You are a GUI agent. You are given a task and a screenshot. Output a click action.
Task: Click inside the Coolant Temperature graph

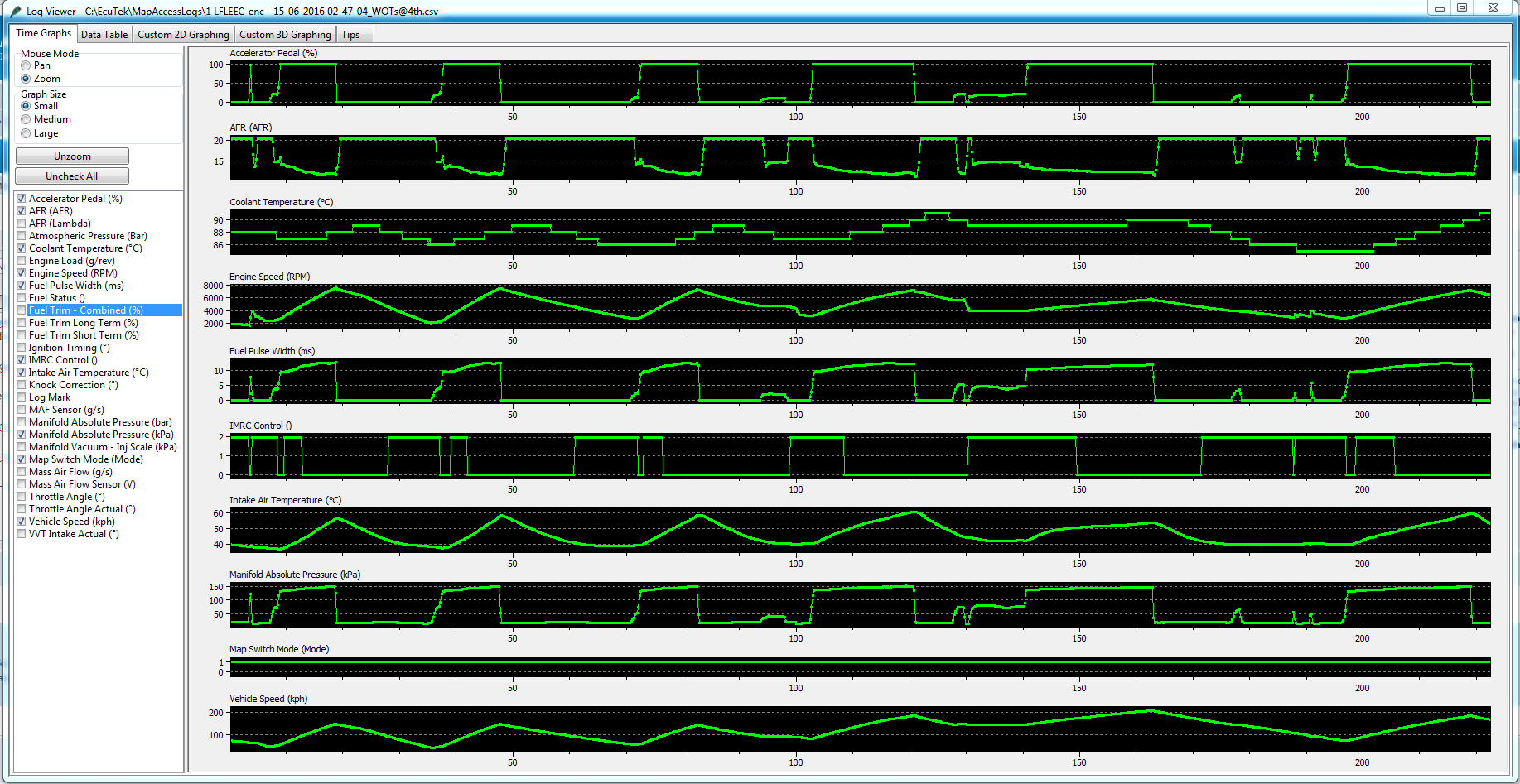(x=860, y=232)
